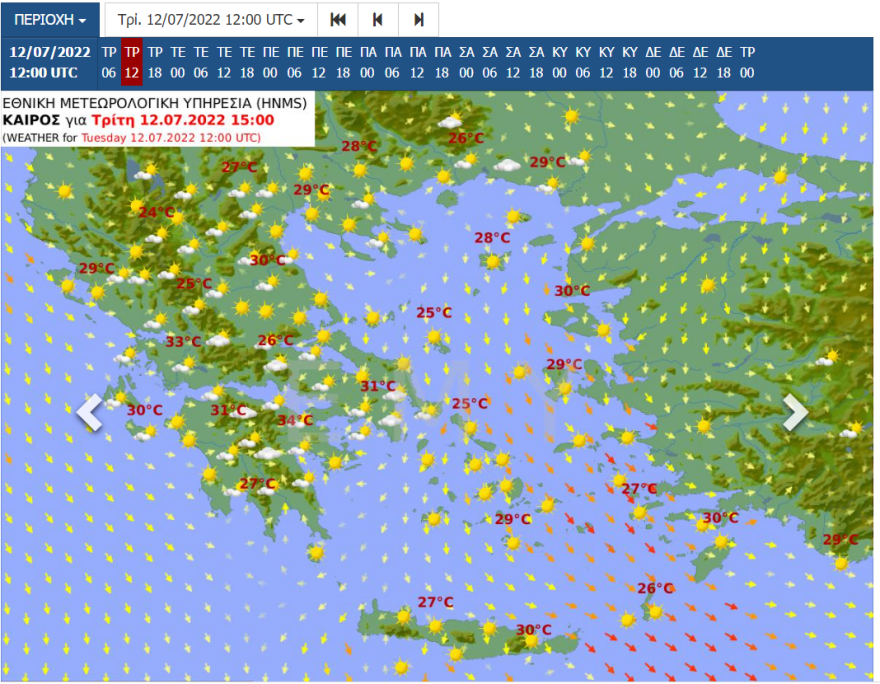This screenshot has width=880, height=684.
Task: Click the left carousel arrow on map
Action: coord(90,412)
